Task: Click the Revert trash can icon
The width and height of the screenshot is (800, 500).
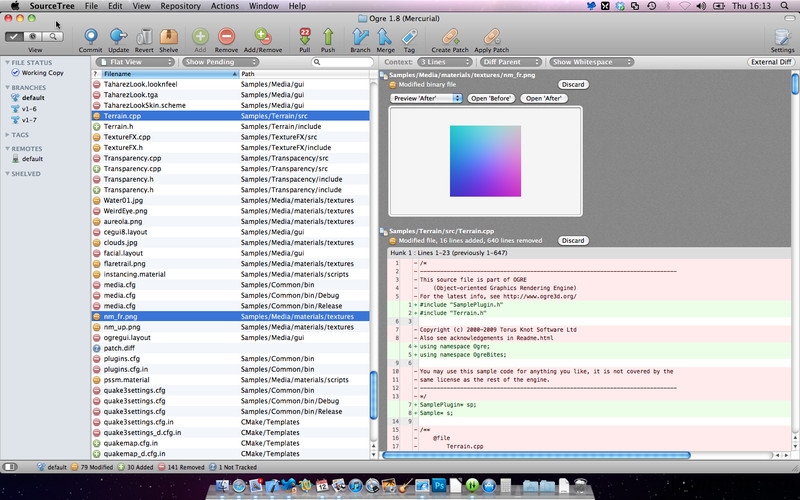Action: [x=144, y=36]
